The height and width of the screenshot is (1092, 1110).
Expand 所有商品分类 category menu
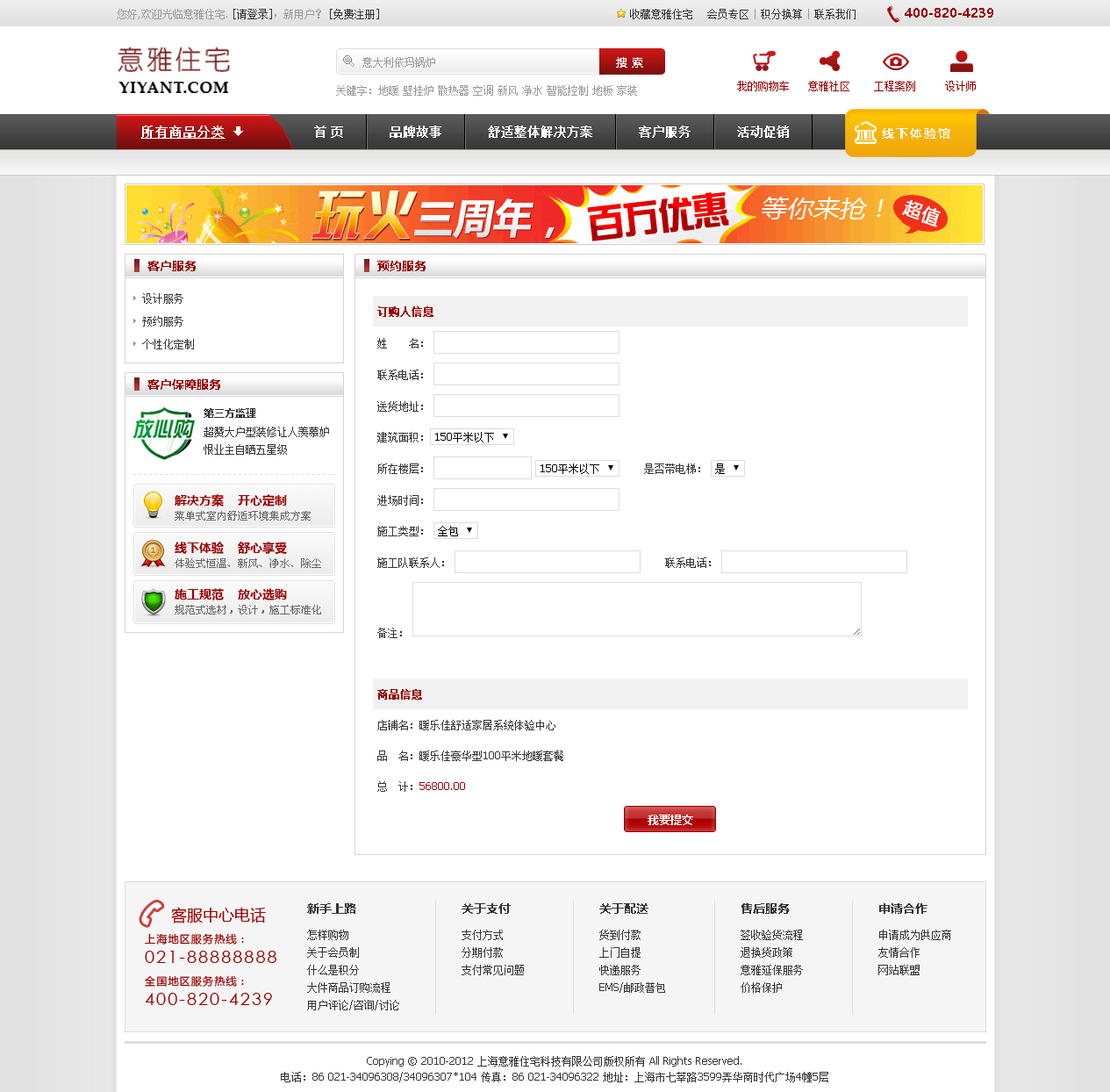(192, 132)
